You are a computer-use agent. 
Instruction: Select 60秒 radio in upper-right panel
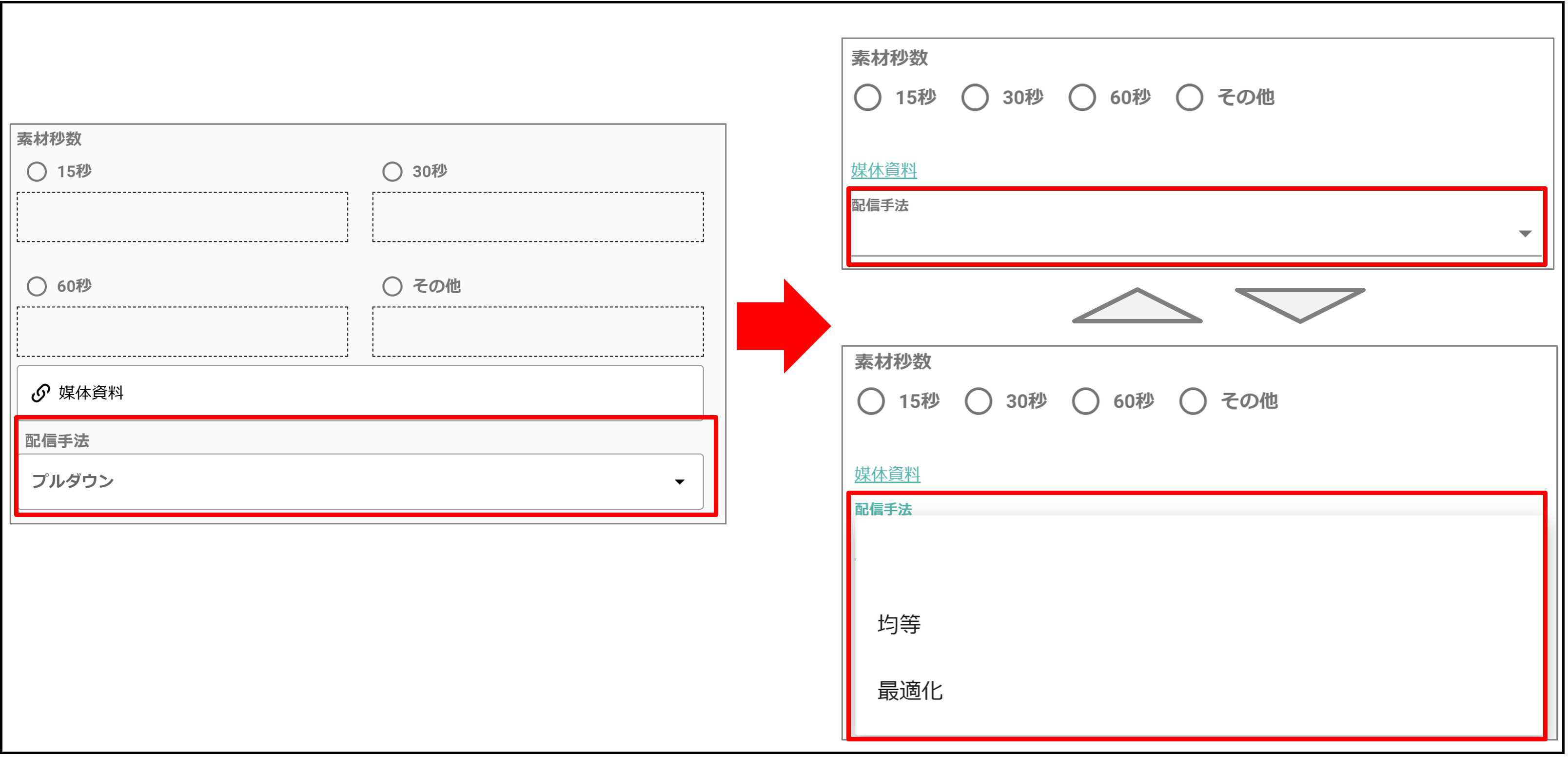pos(1082,98)
